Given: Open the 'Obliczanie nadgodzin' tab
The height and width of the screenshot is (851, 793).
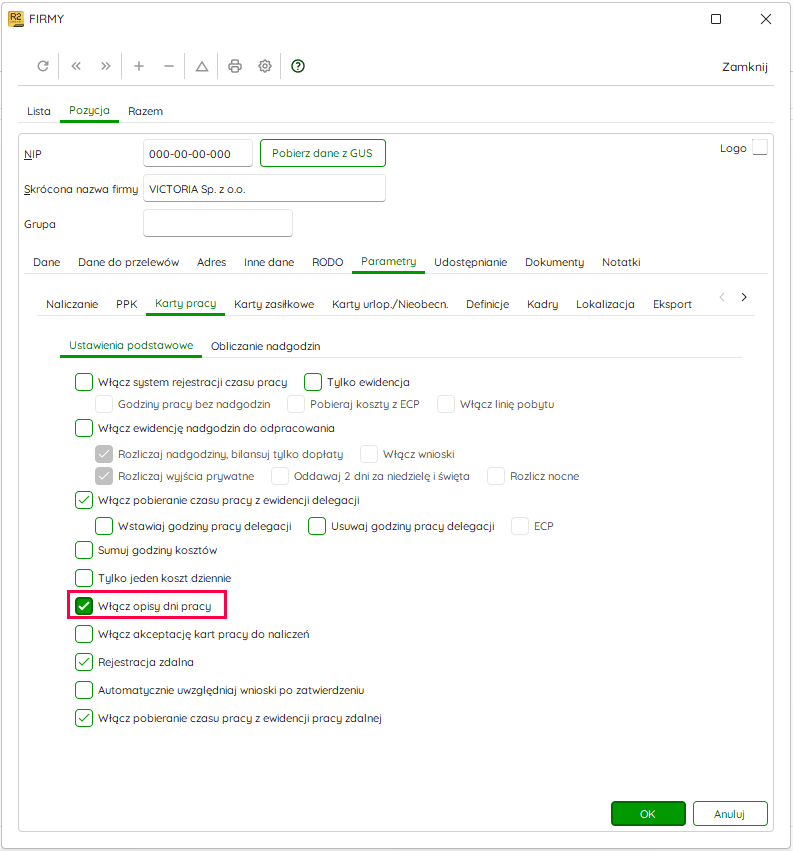Looking at the screenshot, I should click(265, 346).
